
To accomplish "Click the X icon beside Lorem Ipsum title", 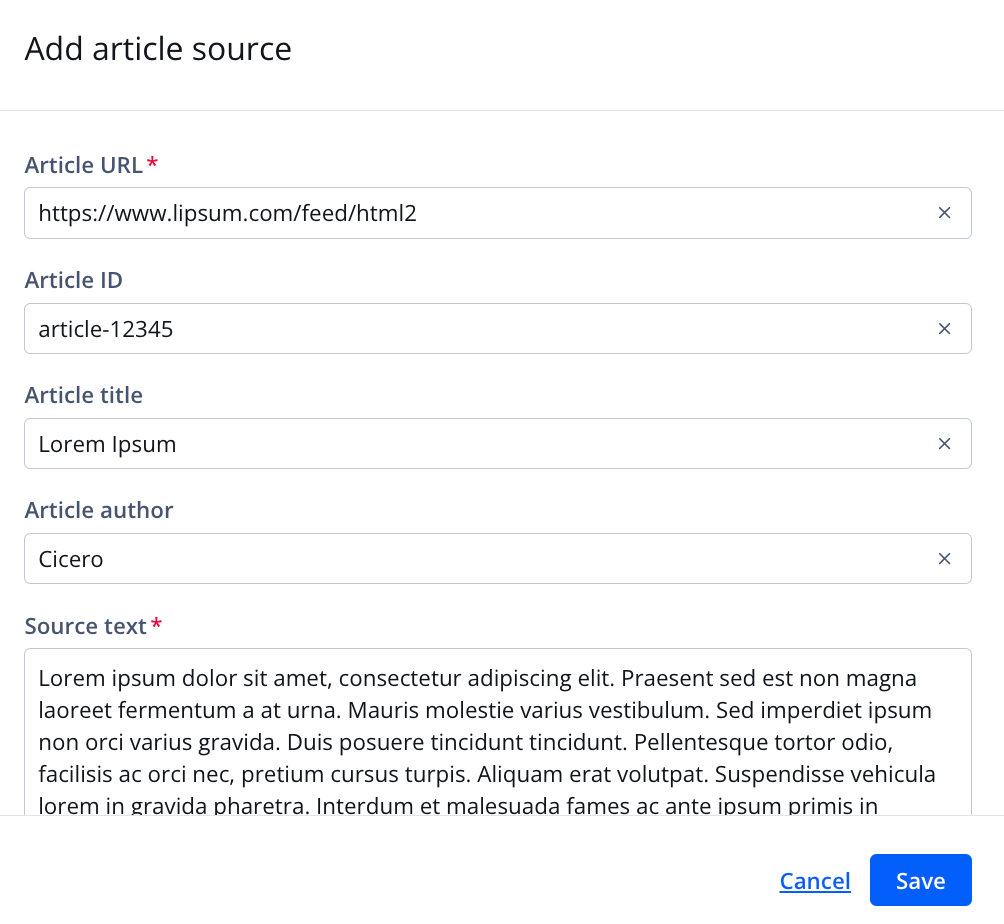I will pos(944,443).
